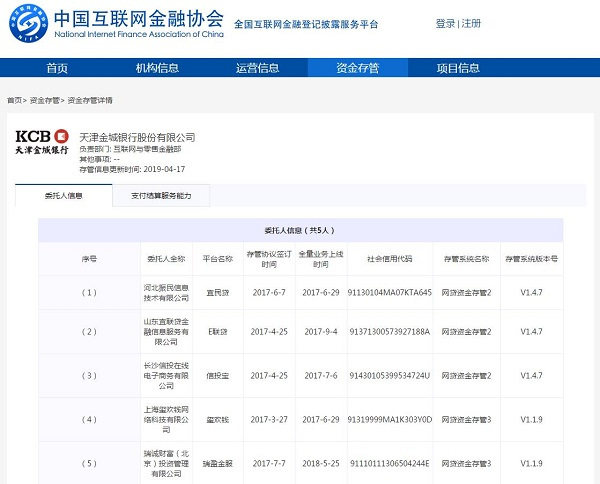Click the 全量业务上线时间 column header
The height and width of the screenshot is (484, 600).
tap(321, 259)
